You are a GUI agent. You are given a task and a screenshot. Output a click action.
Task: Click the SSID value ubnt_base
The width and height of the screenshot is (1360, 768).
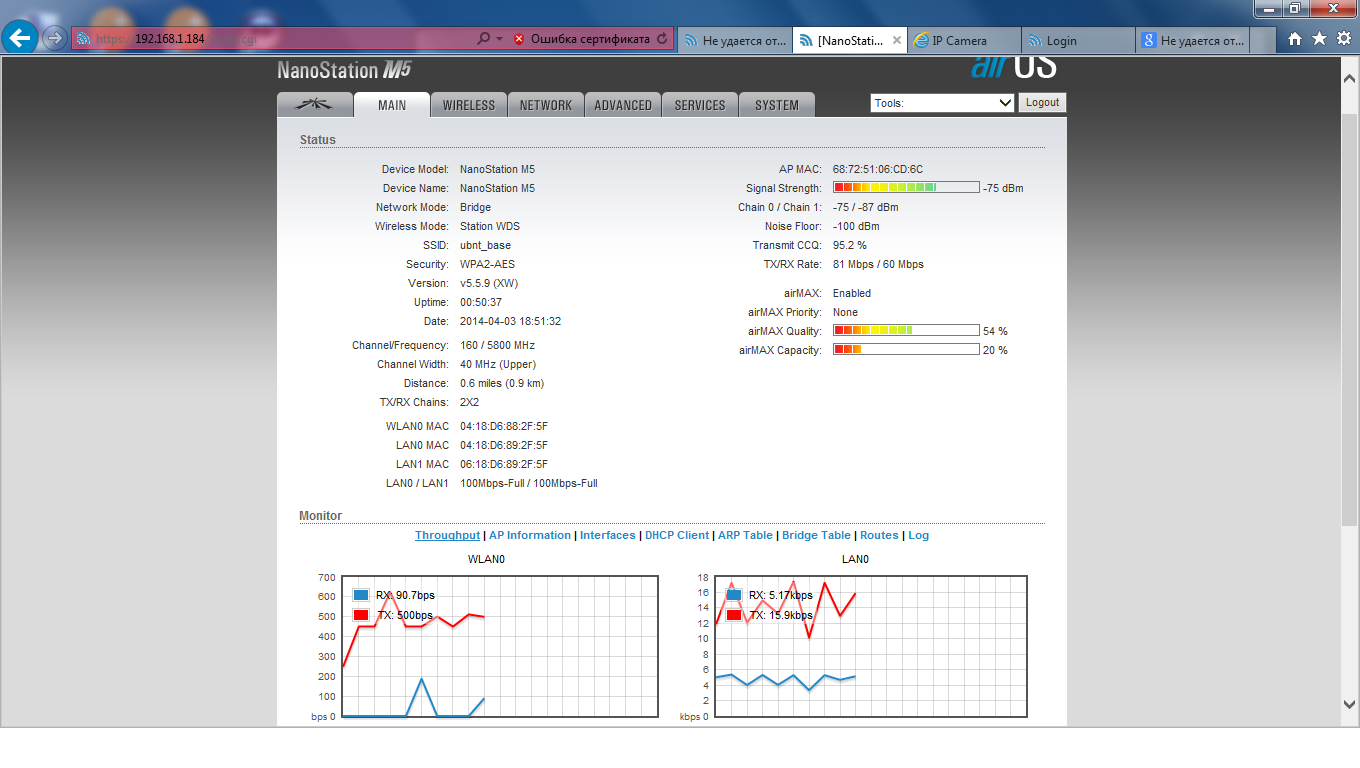(485, 245)
